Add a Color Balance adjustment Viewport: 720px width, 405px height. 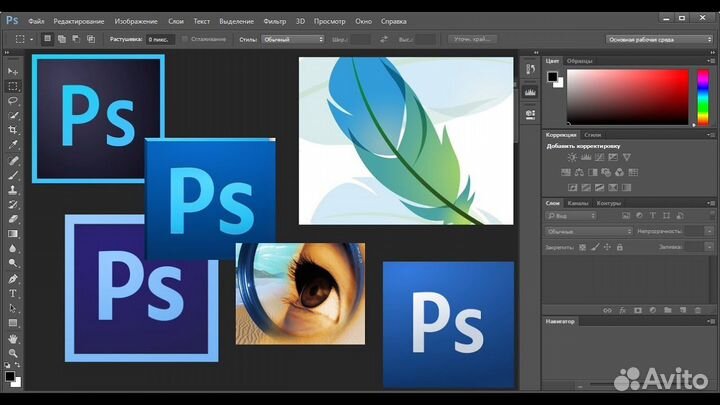tap(579, 172)
